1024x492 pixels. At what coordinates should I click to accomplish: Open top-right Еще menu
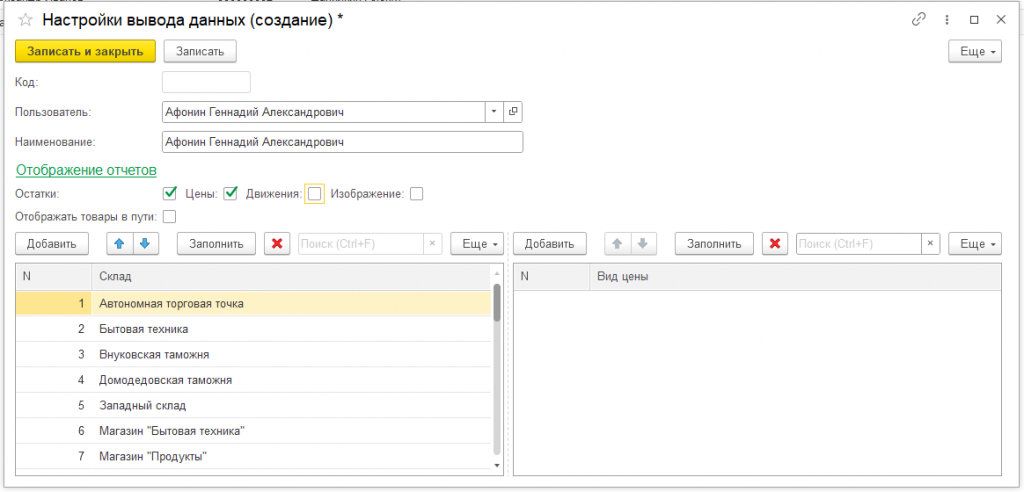coord(975,52)
